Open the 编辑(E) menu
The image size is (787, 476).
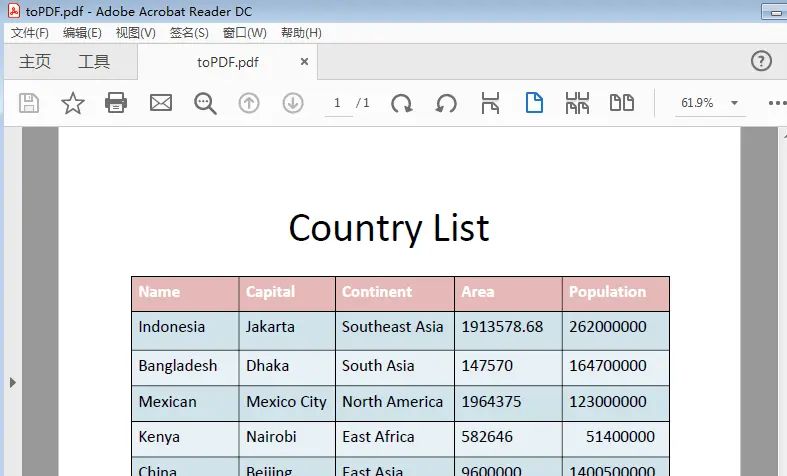point(82,33)
